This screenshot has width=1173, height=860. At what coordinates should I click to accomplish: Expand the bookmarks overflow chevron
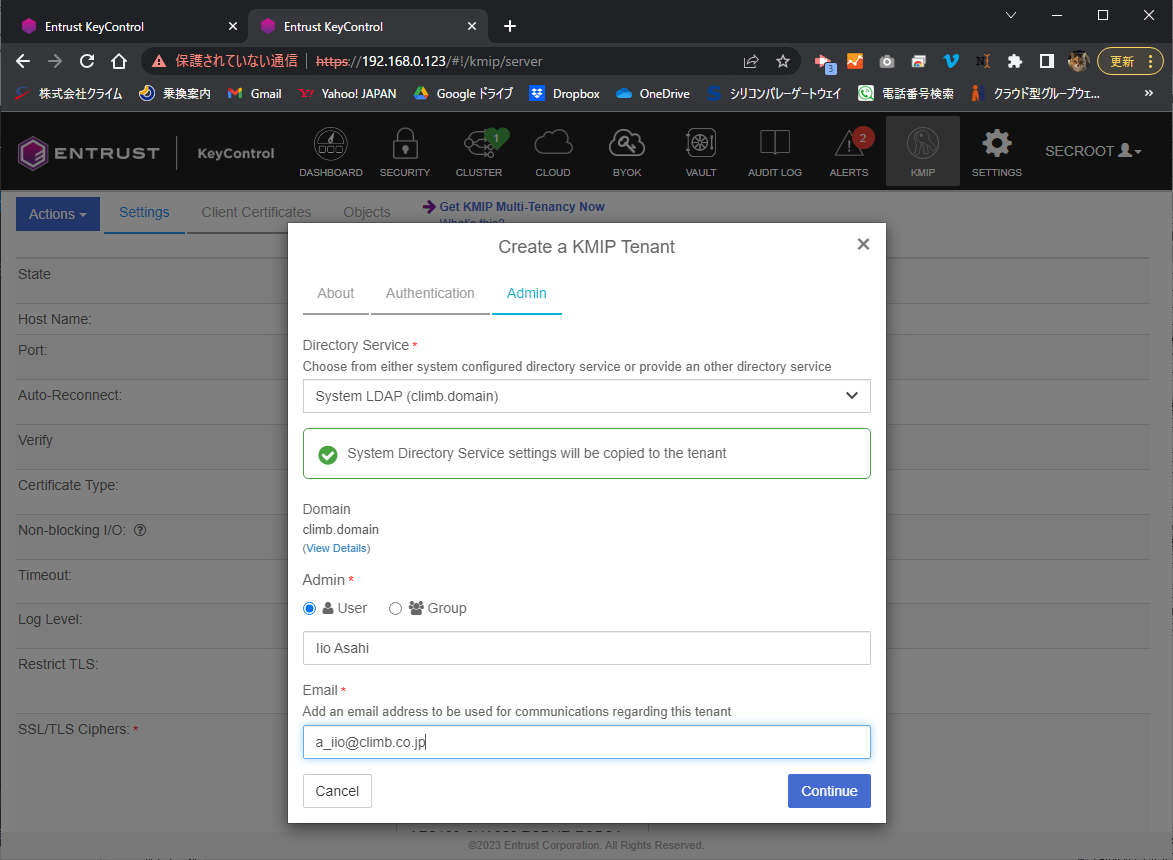1148,93
